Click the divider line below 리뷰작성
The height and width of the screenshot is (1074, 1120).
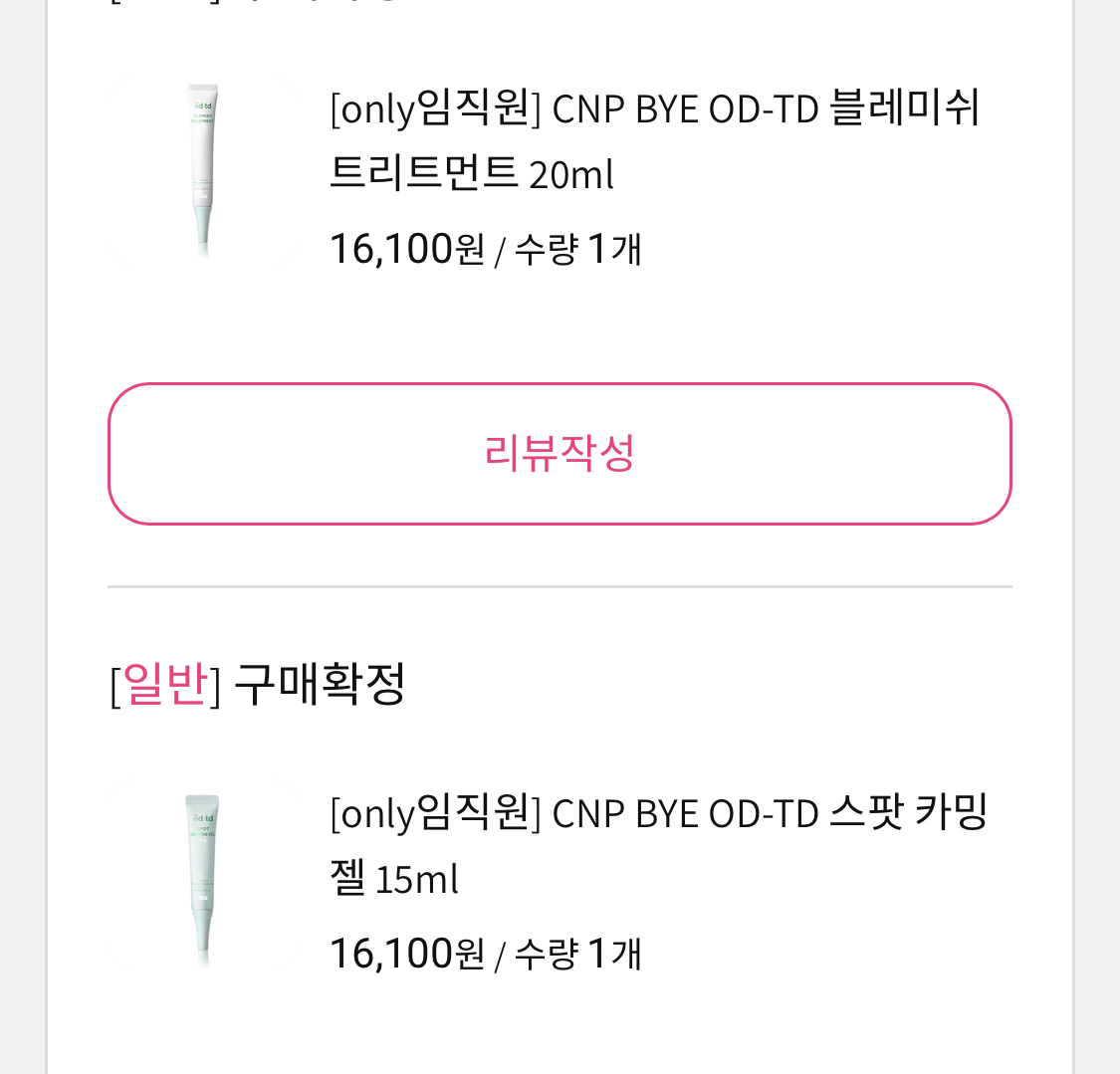click(x=560, y=587)
